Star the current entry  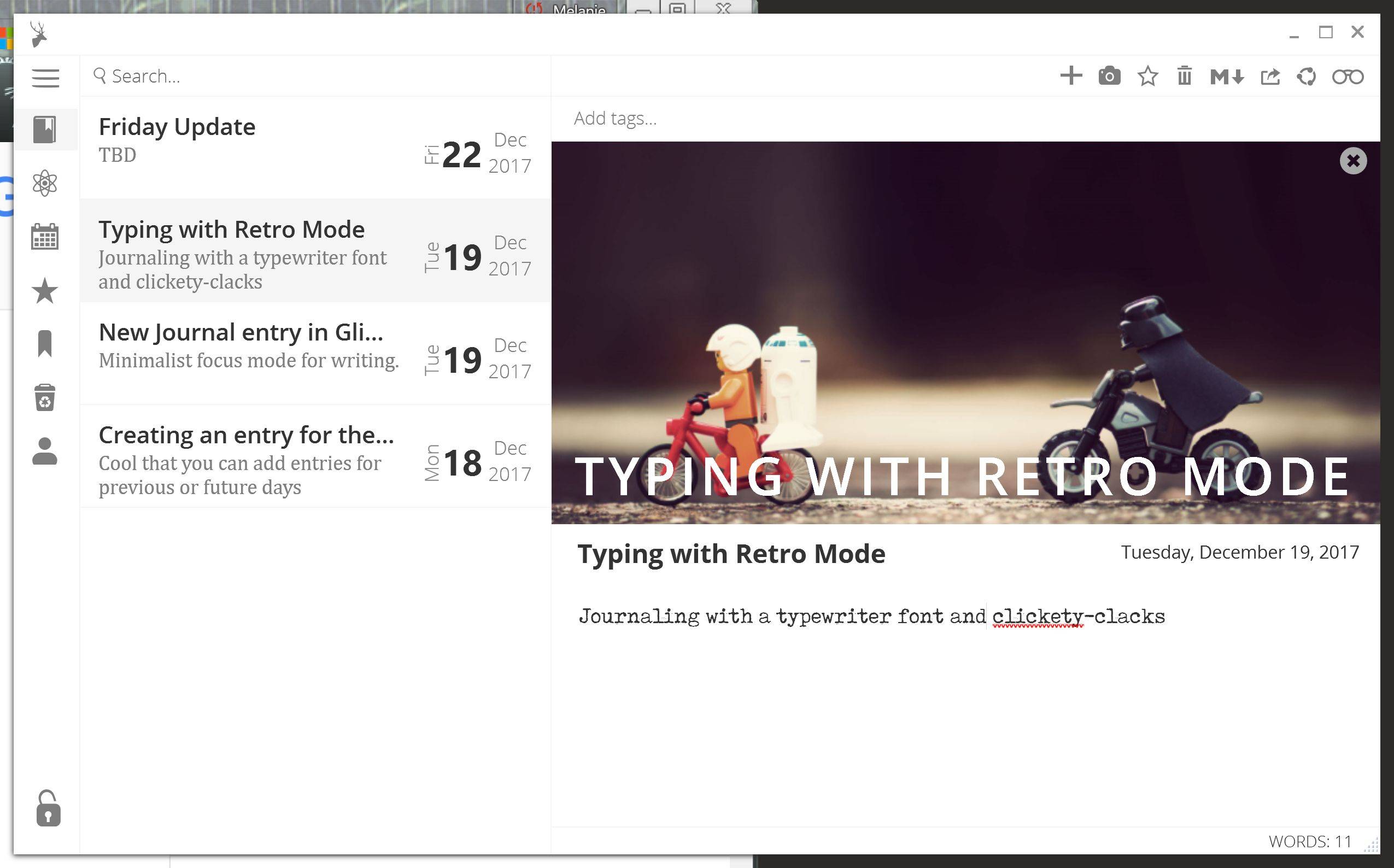1147,76
